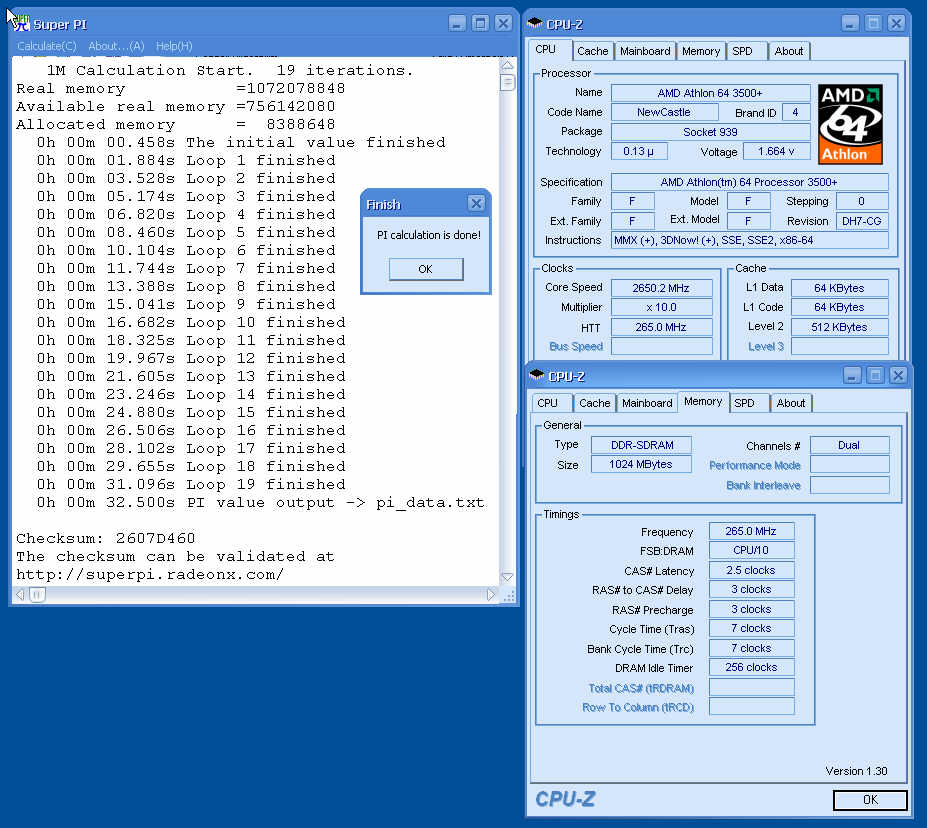Click the top CPU-Z window title icon
Viewport: 927px width, 828px height.
(x=535, y=24)
